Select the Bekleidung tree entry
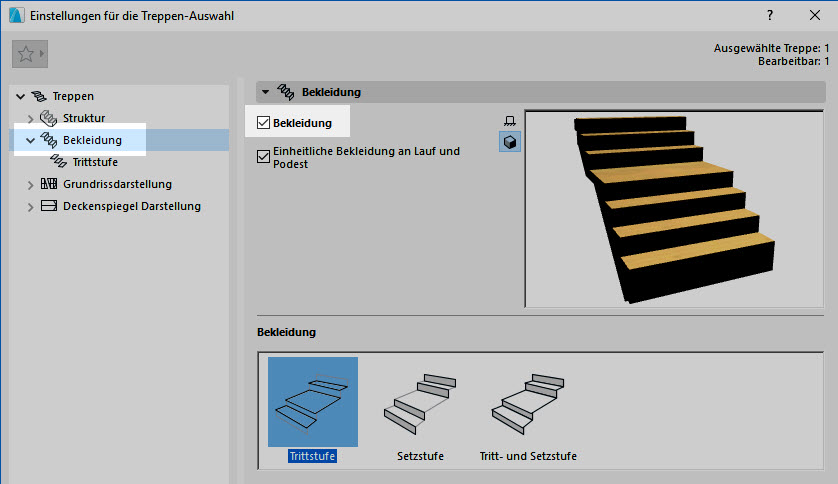The width and height of the screenshot is (838, 484). tap(92, 140)
